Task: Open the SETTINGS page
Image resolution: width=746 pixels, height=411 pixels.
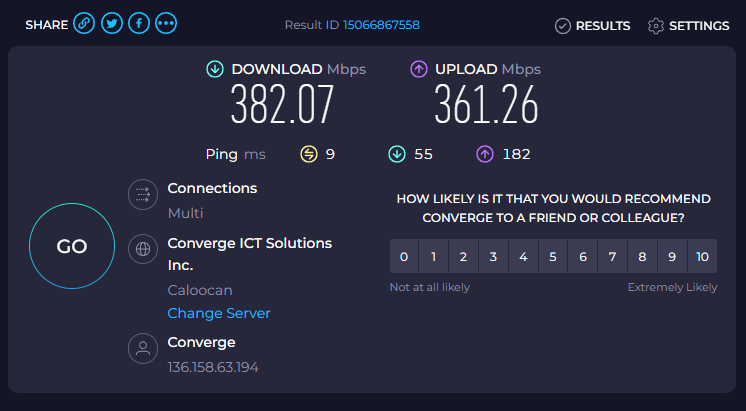Action: pos(699,26)
